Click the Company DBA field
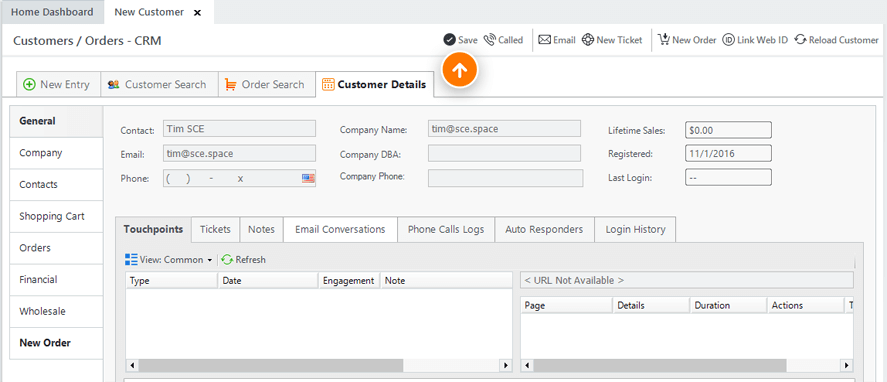This screenshot has width=887, height=382. point(504,153)
